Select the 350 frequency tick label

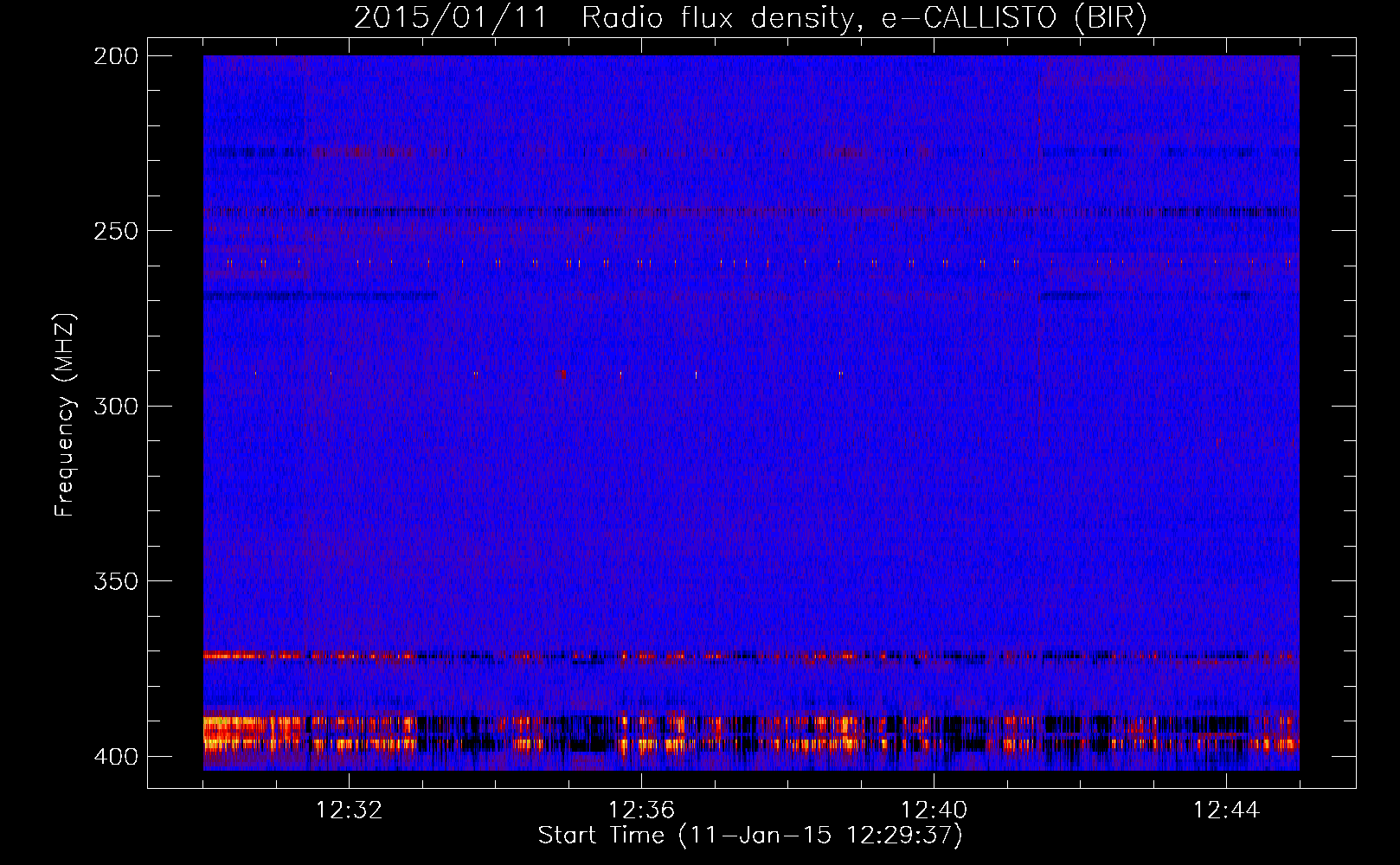point(116,580)
